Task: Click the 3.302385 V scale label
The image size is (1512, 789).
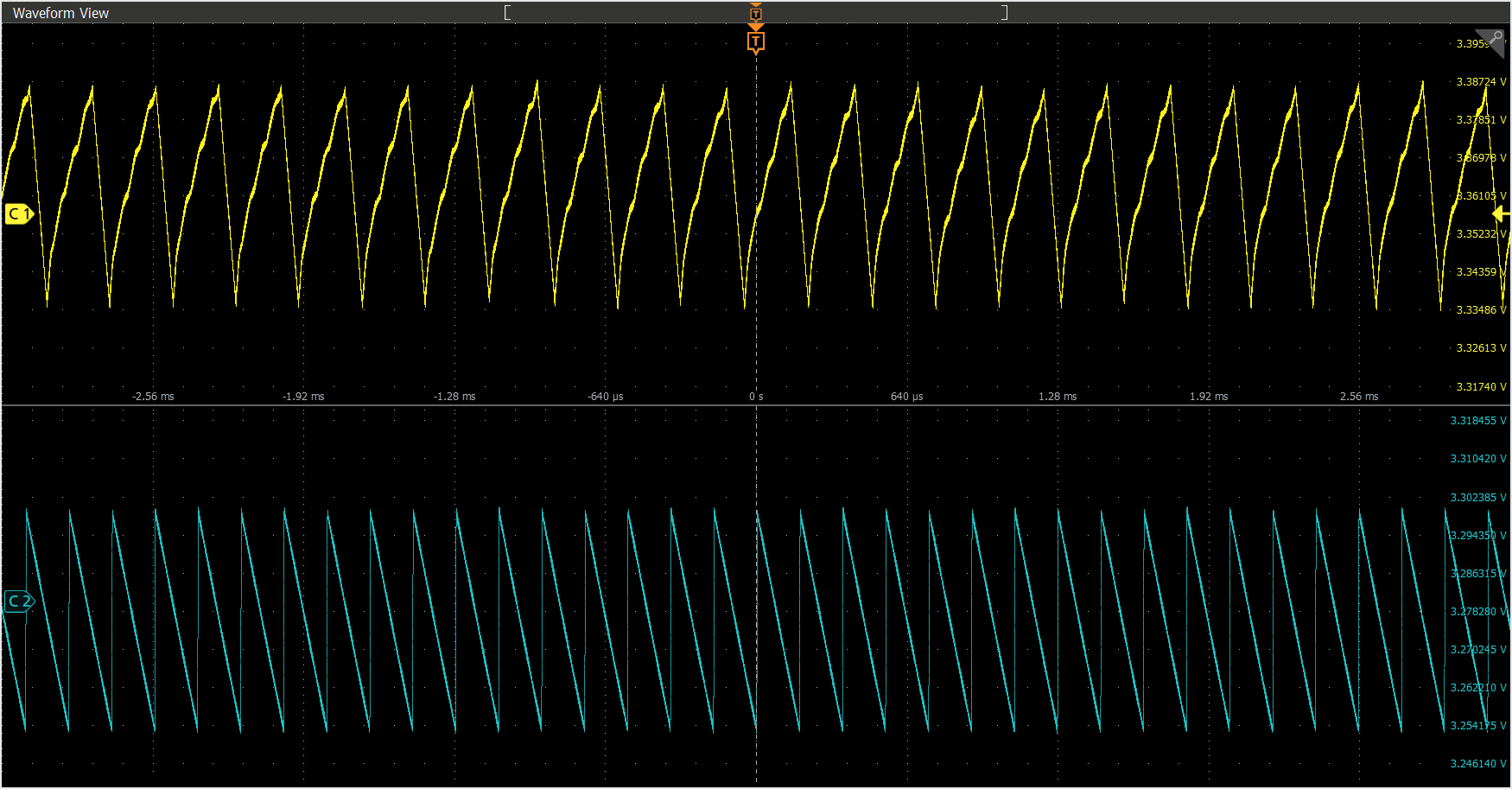Action: click(x=1477, y=498)
